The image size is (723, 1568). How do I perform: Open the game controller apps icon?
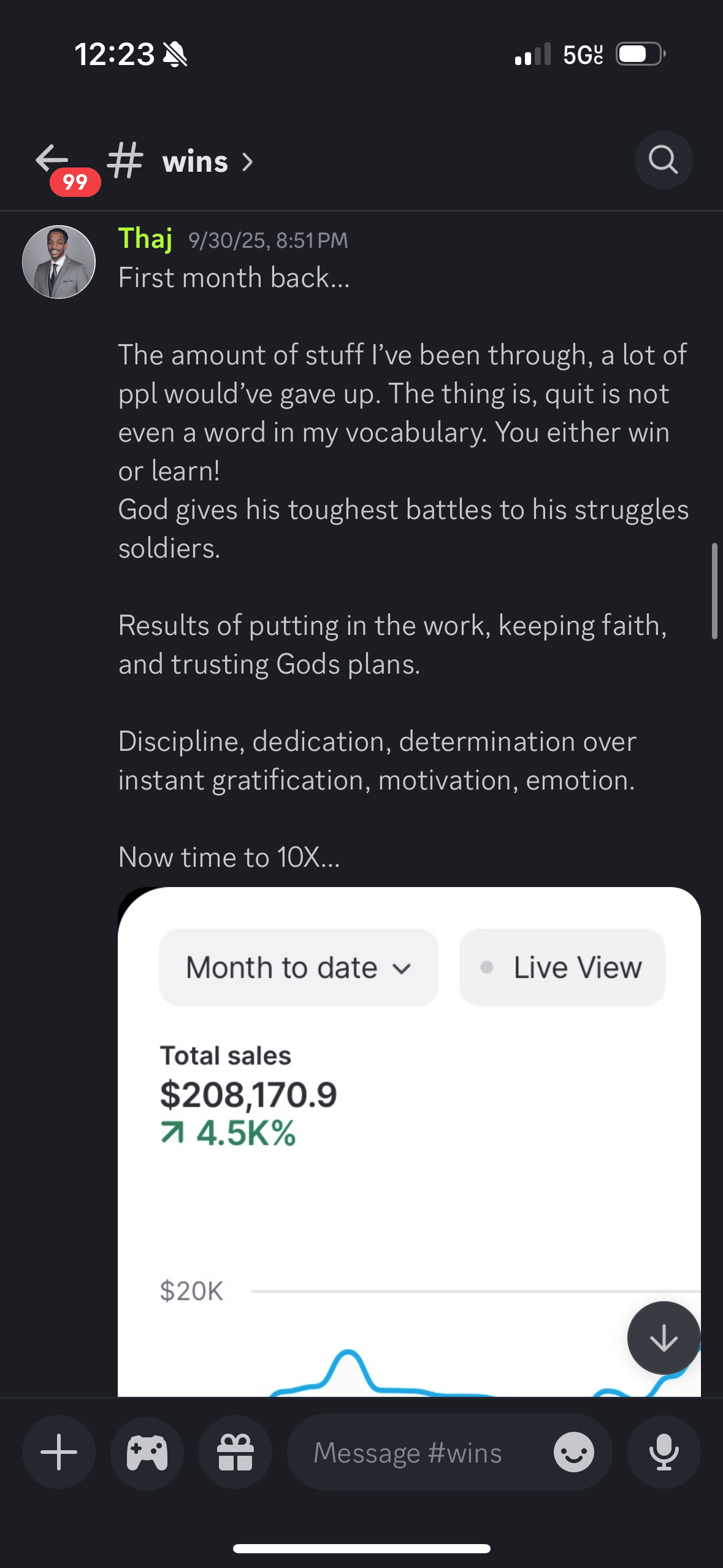click(147, 1452)
